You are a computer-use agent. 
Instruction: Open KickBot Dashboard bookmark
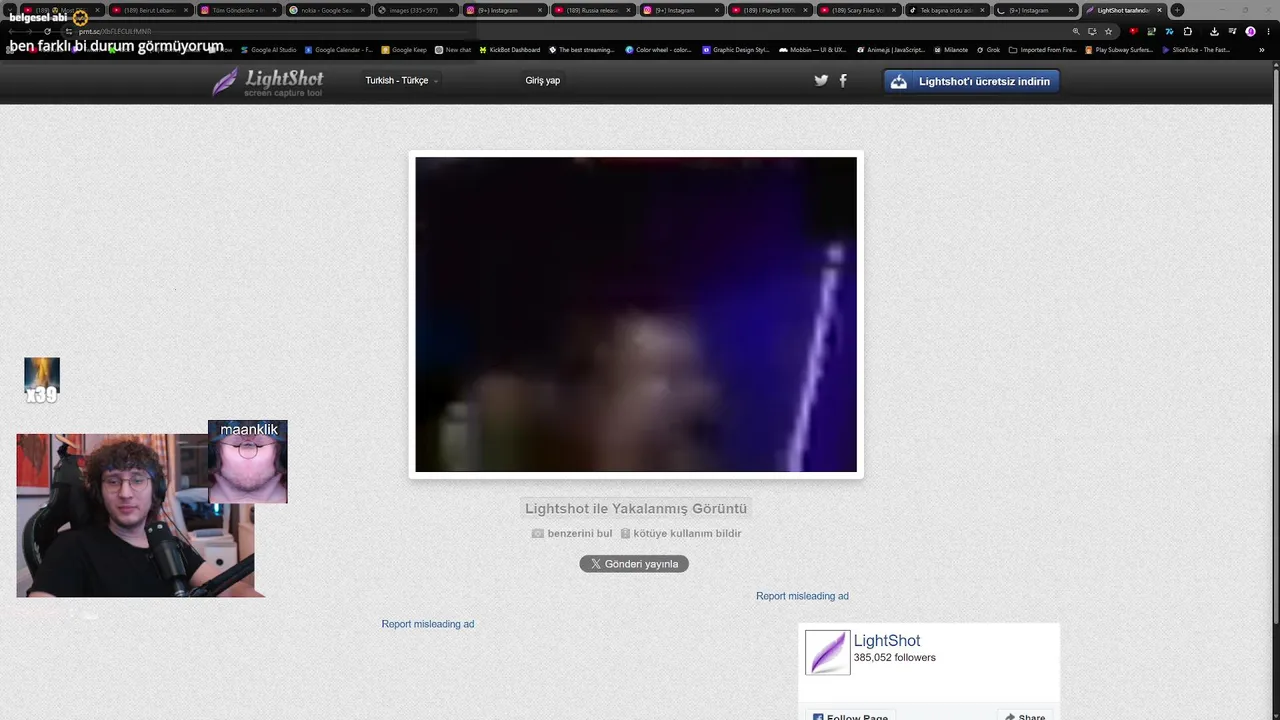(x=509, y=50)
